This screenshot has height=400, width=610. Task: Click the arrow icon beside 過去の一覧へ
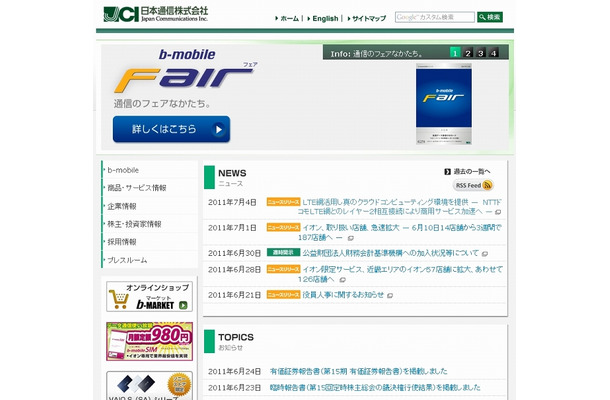pyautogui.click(x=447, y=172)
